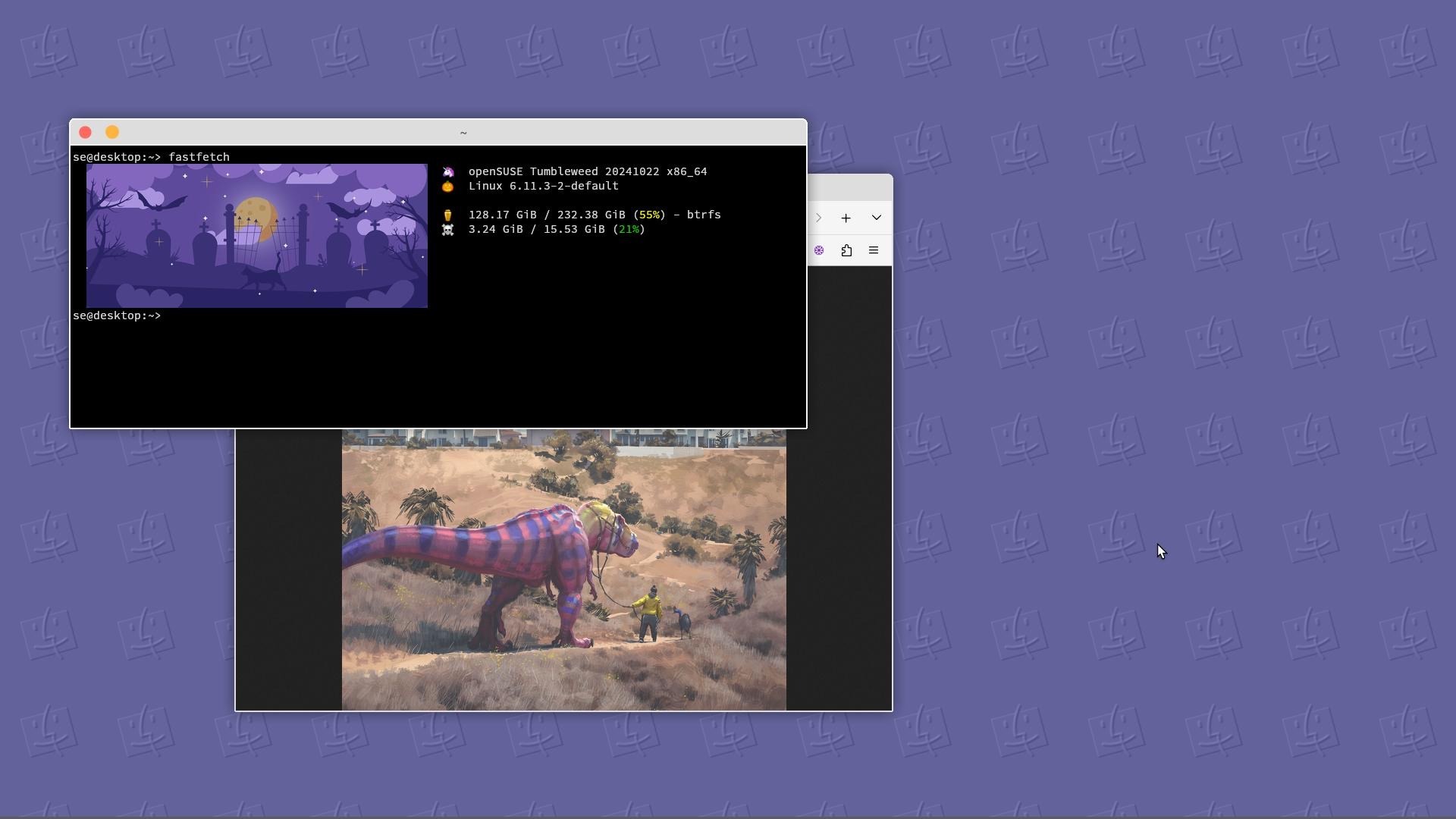Open a new browser tab with plus button
Image resolution: width=1456 pixels, height=819 pixels.
point(846,218)
